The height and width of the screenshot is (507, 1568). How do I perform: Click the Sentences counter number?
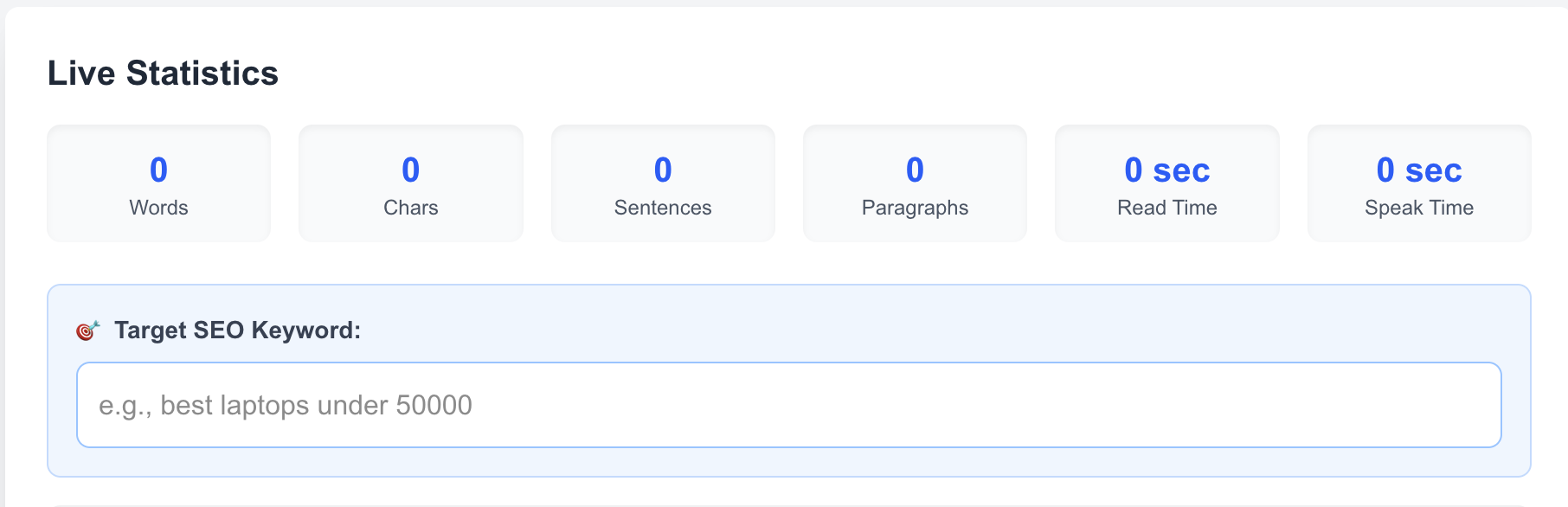tap(663, 170)
